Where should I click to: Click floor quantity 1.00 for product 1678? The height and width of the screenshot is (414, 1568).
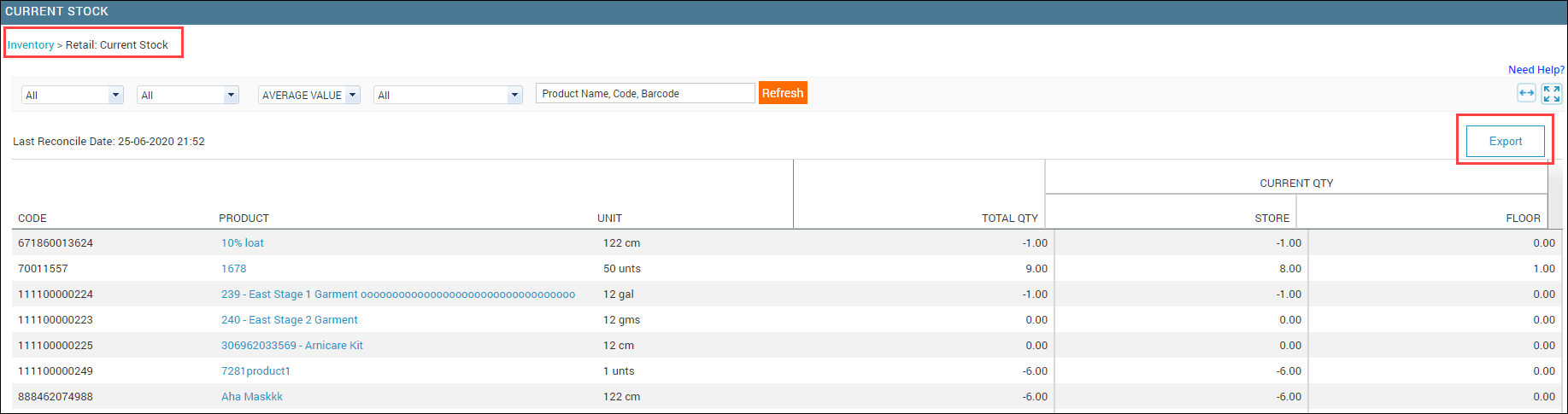tap(1544, 269)
